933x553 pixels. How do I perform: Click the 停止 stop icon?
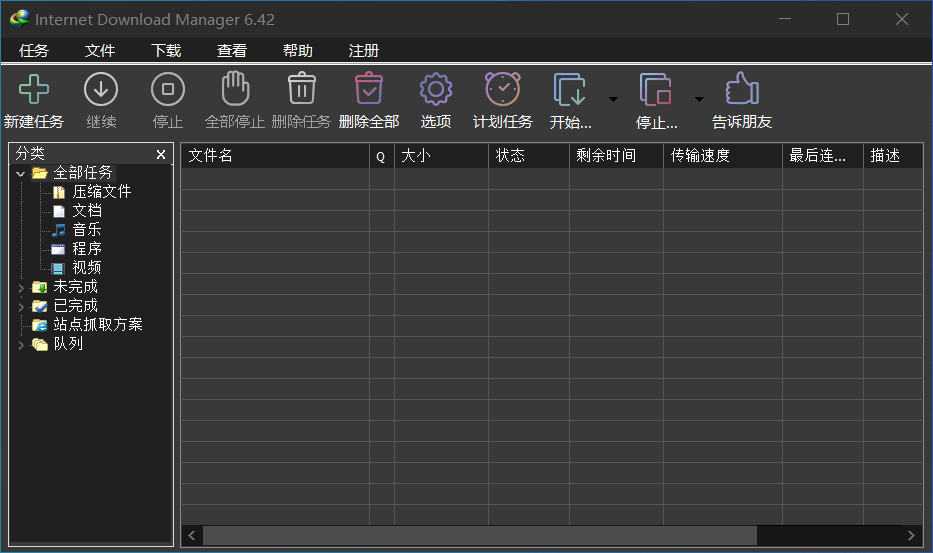[168, 89]
